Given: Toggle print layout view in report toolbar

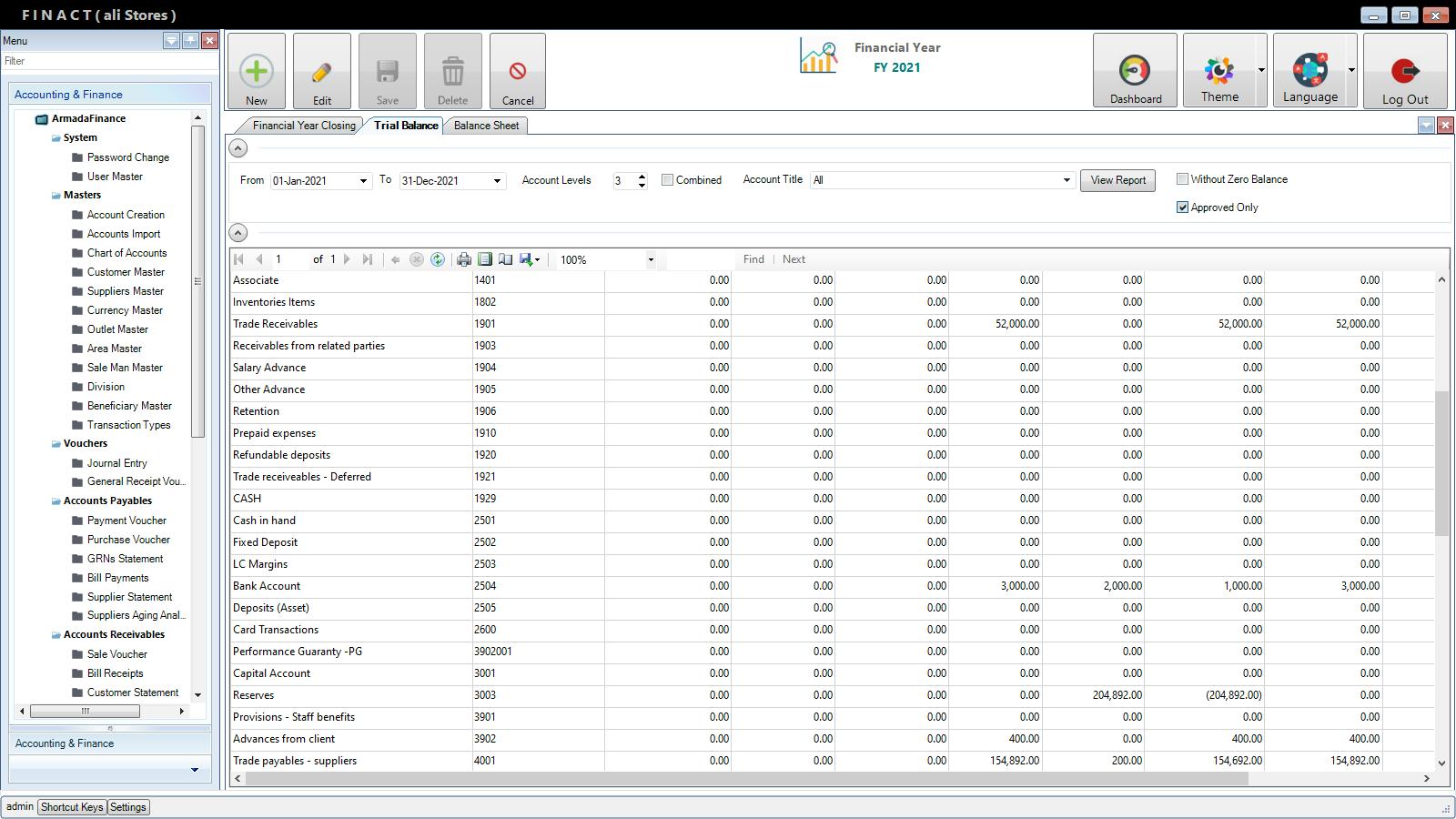Looking at the screenshot, I should coord(485,259).
